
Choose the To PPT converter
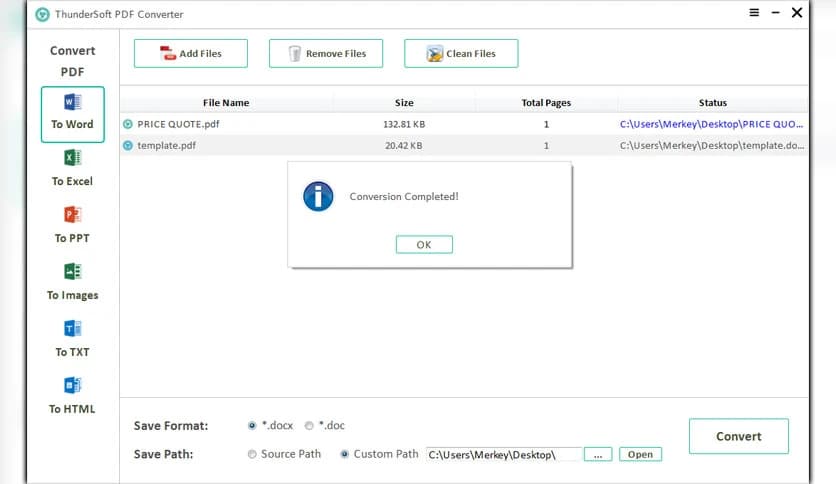point(73,225)
